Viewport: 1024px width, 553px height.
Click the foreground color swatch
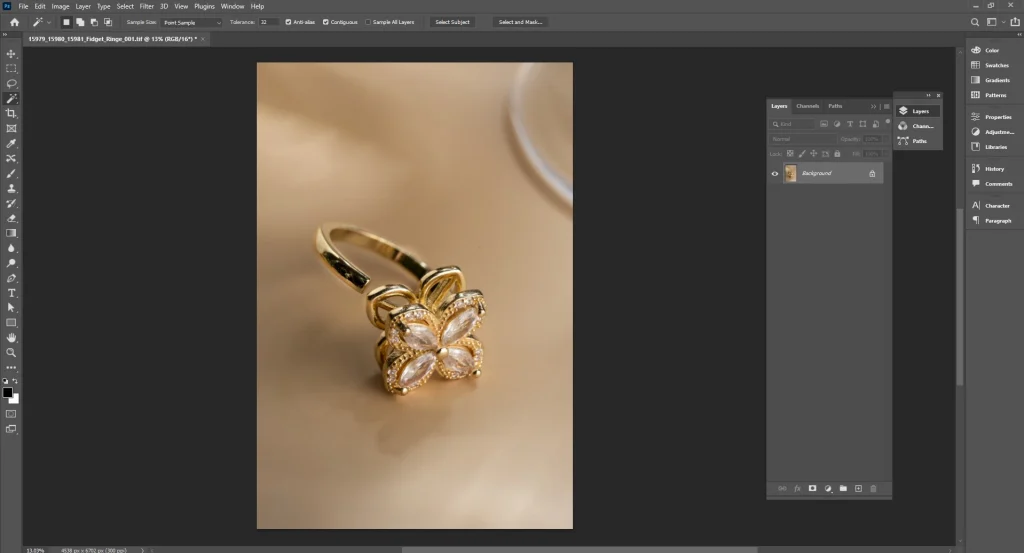coord(8,392)
